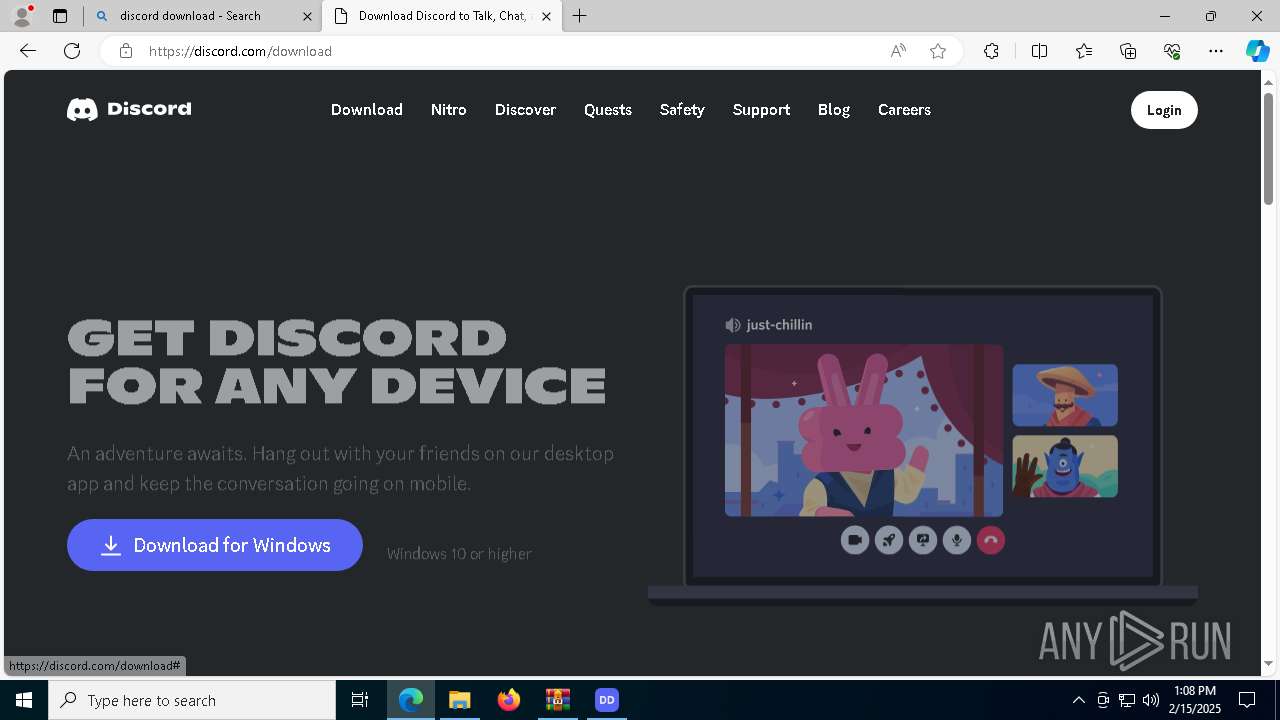Open the Nitro nav item
The width and height of the screenshot is (1280, 720).
[449, 110]
